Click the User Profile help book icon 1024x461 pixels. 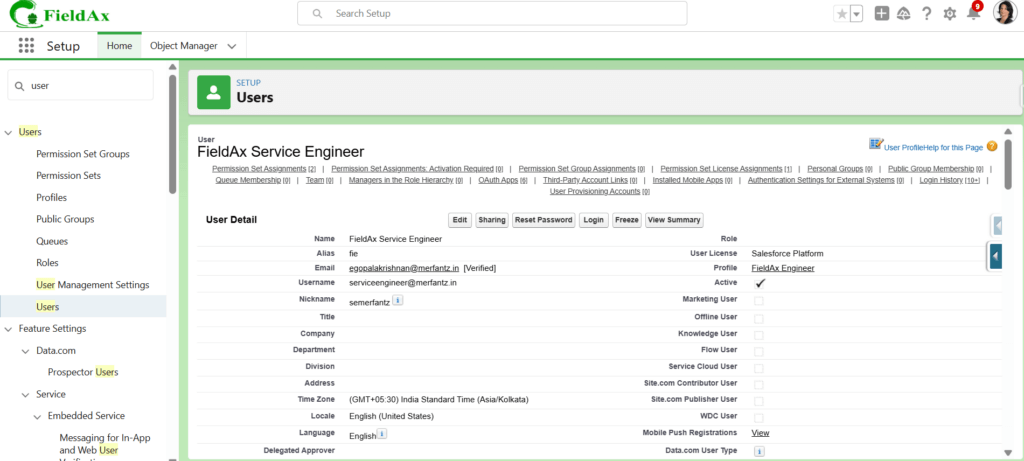(875, 144)
